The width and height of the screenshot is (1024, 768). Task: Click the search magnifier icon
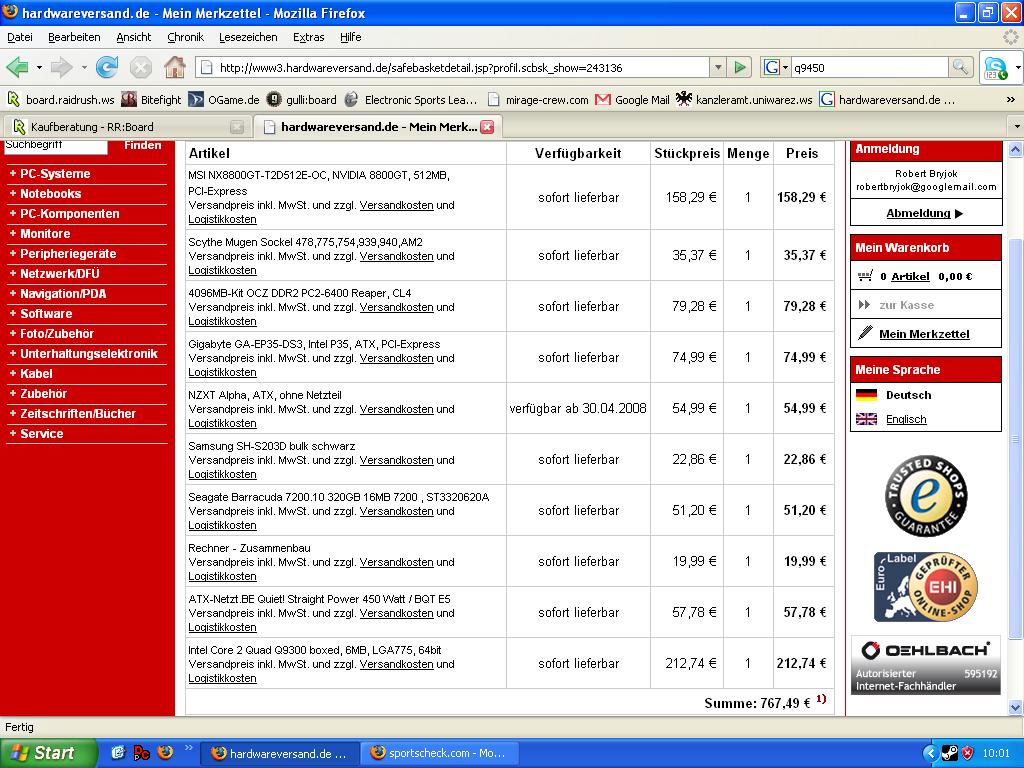(x=960, y=67)
